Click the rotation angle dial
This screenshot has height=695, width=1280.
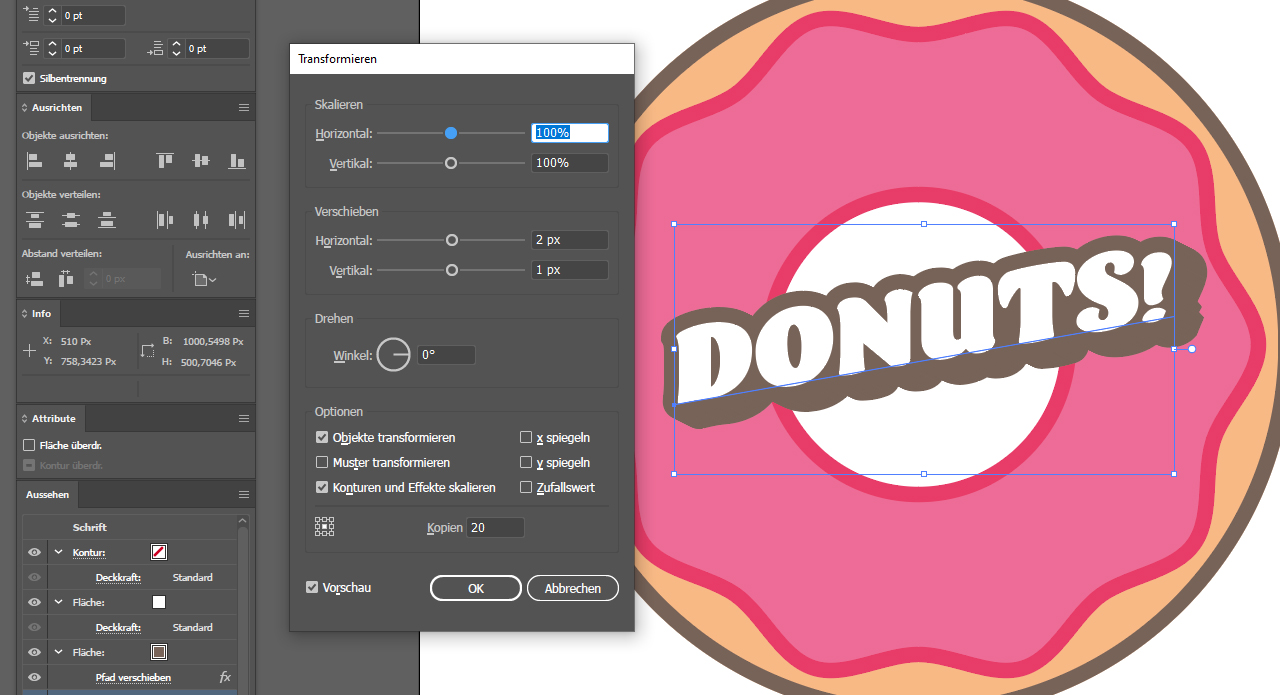click(x=394, y=354)
